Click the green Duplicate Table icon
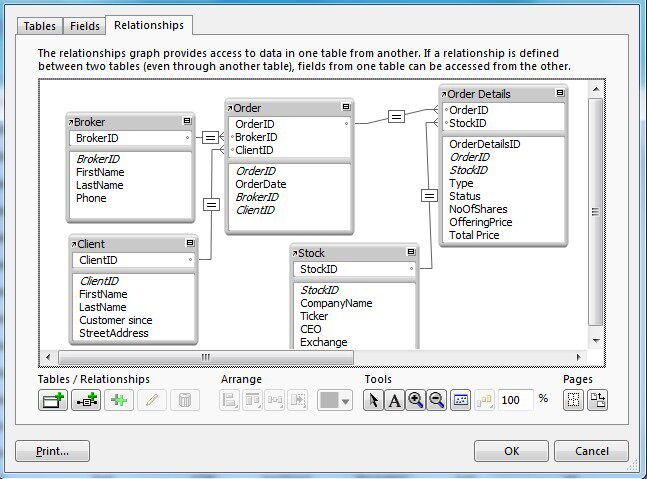647x479 pixels. pos(119,400)
